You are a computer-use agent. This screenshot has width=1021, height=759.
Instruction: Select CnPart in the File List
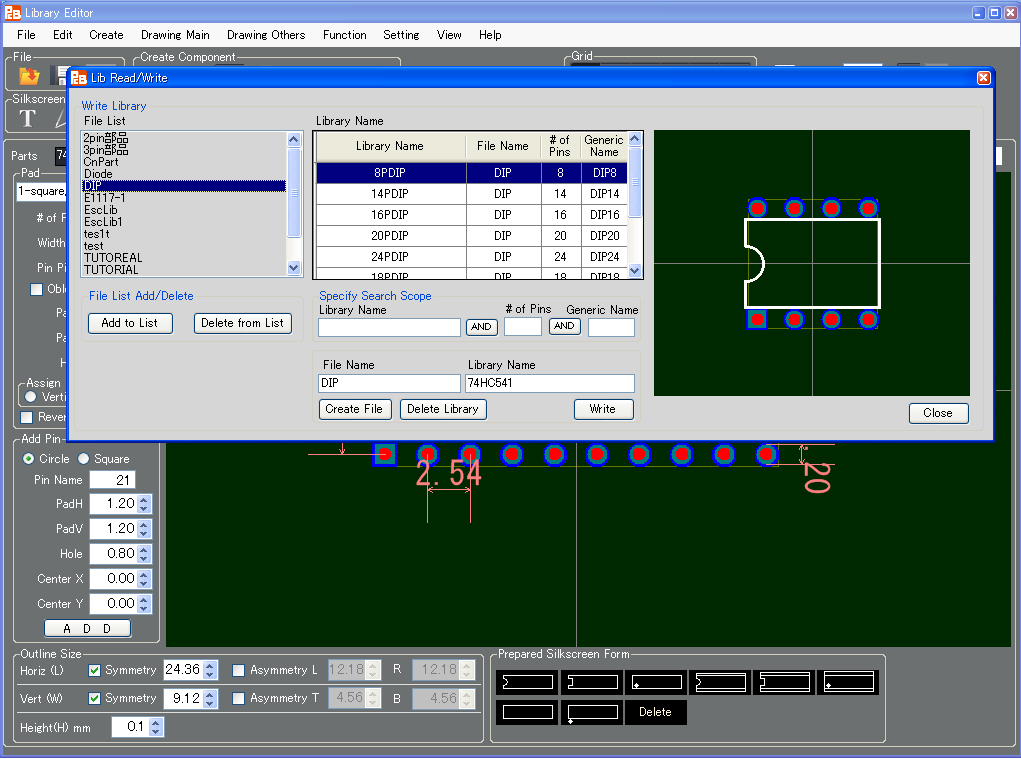184,162
